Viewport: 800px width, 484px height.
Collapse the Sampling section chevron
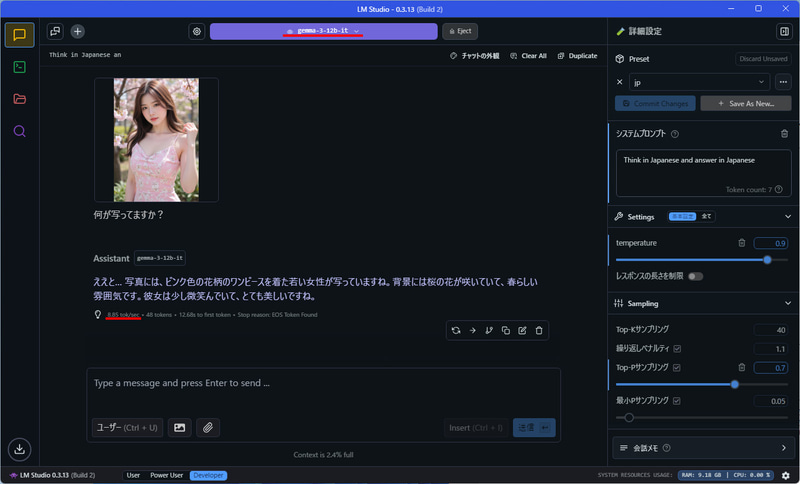tap(788, 303)
